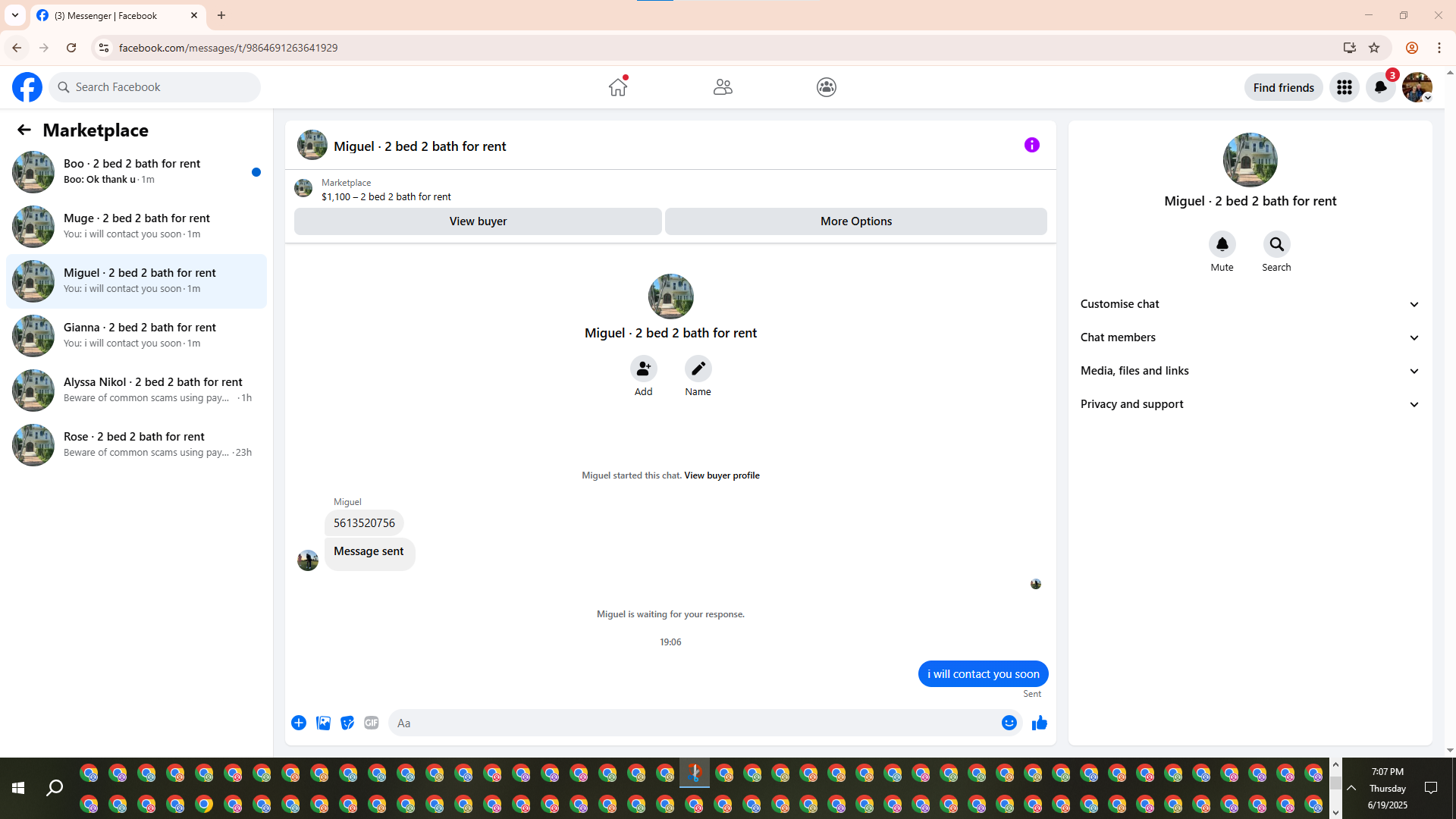Open the notifications bell

click(1381, 87)
